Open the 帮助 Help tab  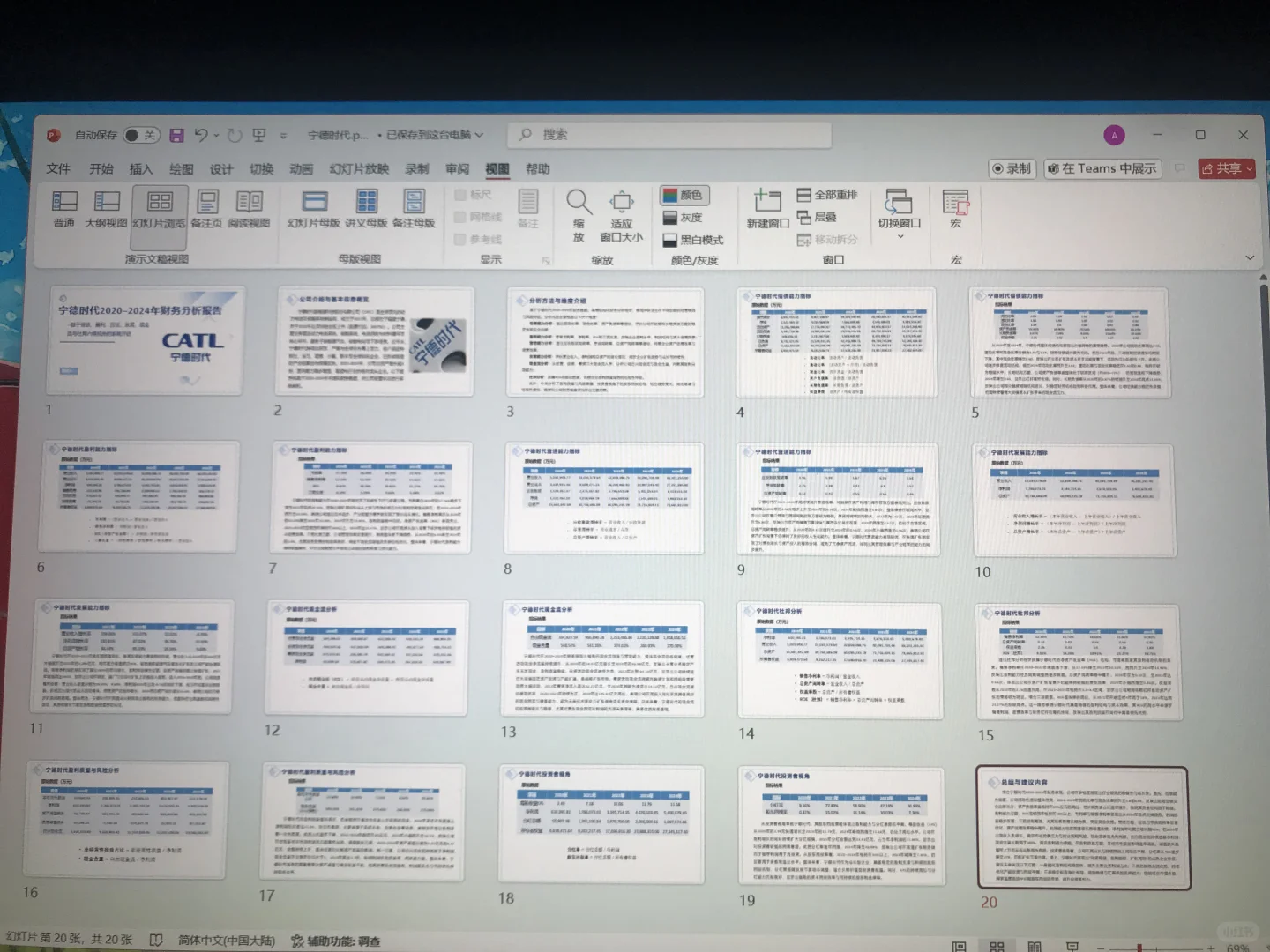537,169
